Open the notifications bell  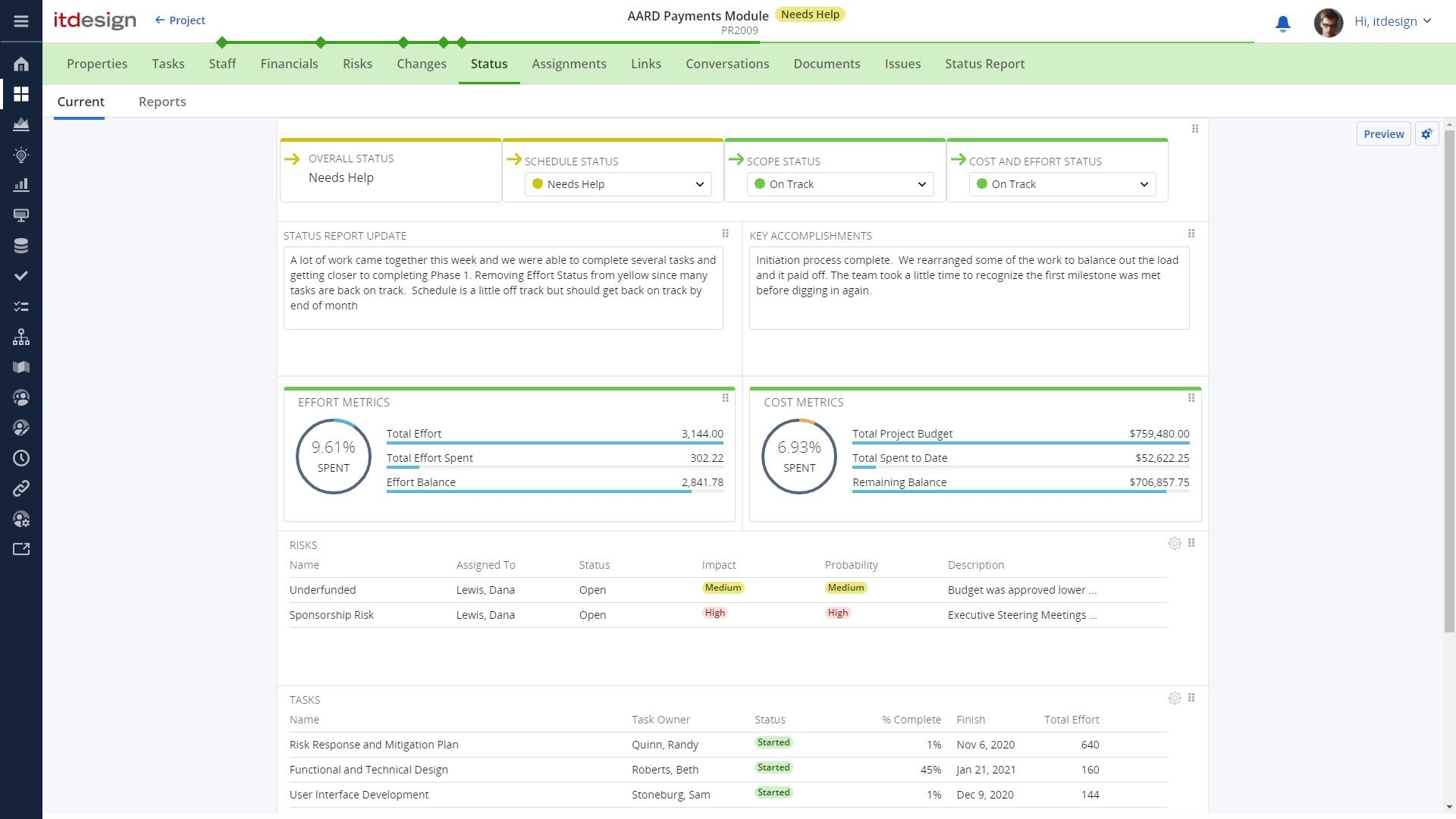[1282, 24]
